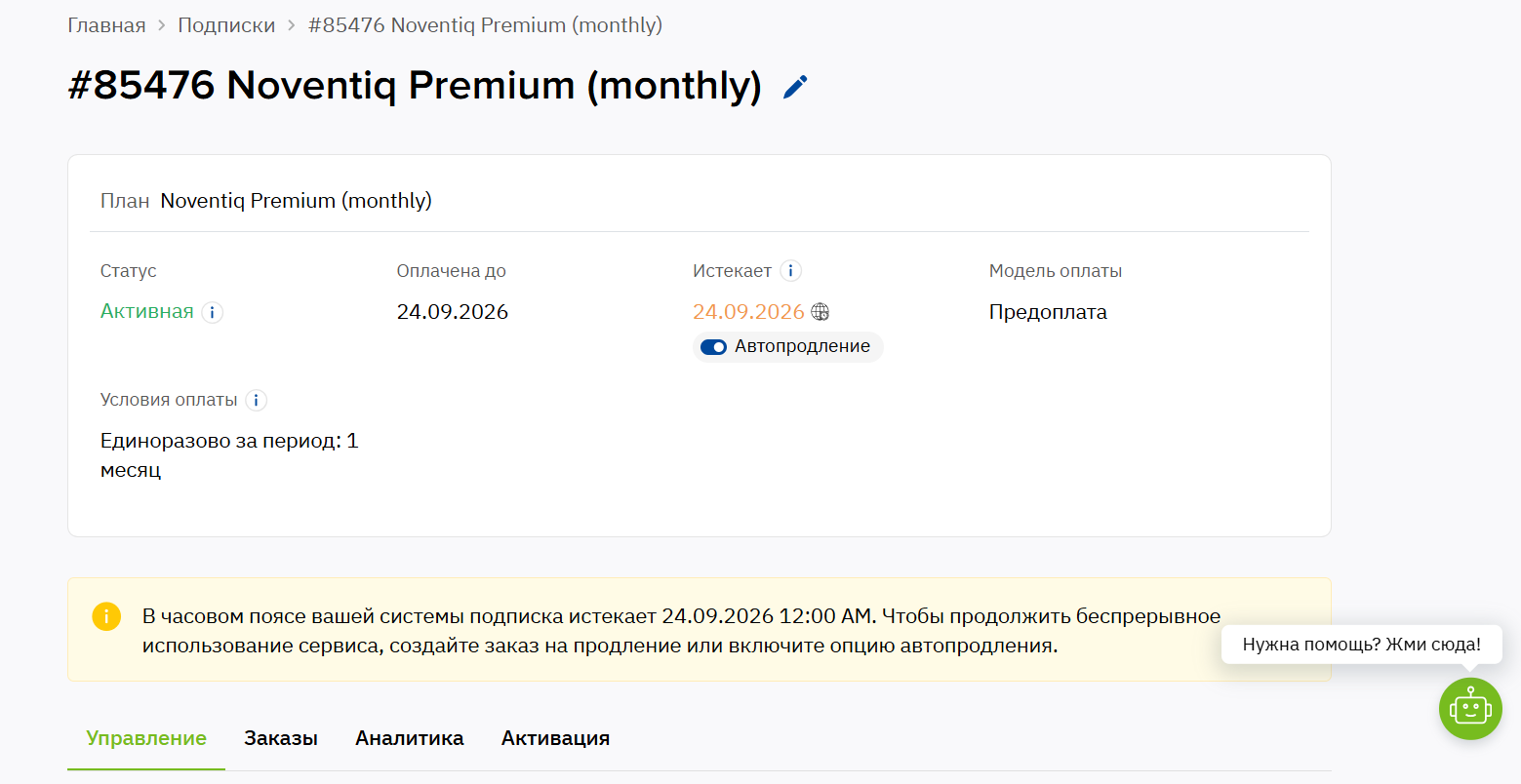Click the pencil edit icon beside the subscription title
1521x784 pixels.
(796, 87)
